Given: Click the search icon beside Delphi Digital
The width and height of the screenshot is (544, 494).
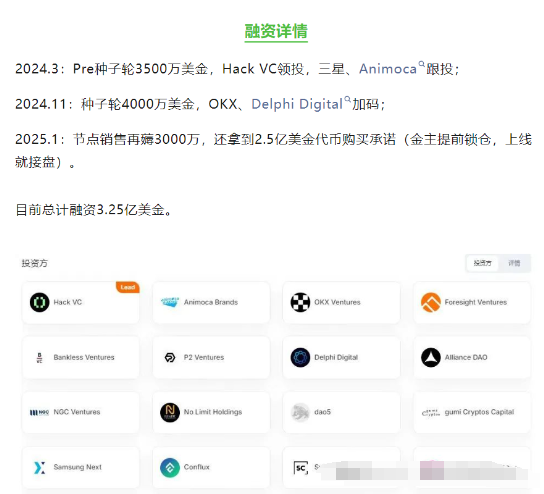Looking at the screenshot, I should click(347, 99).
